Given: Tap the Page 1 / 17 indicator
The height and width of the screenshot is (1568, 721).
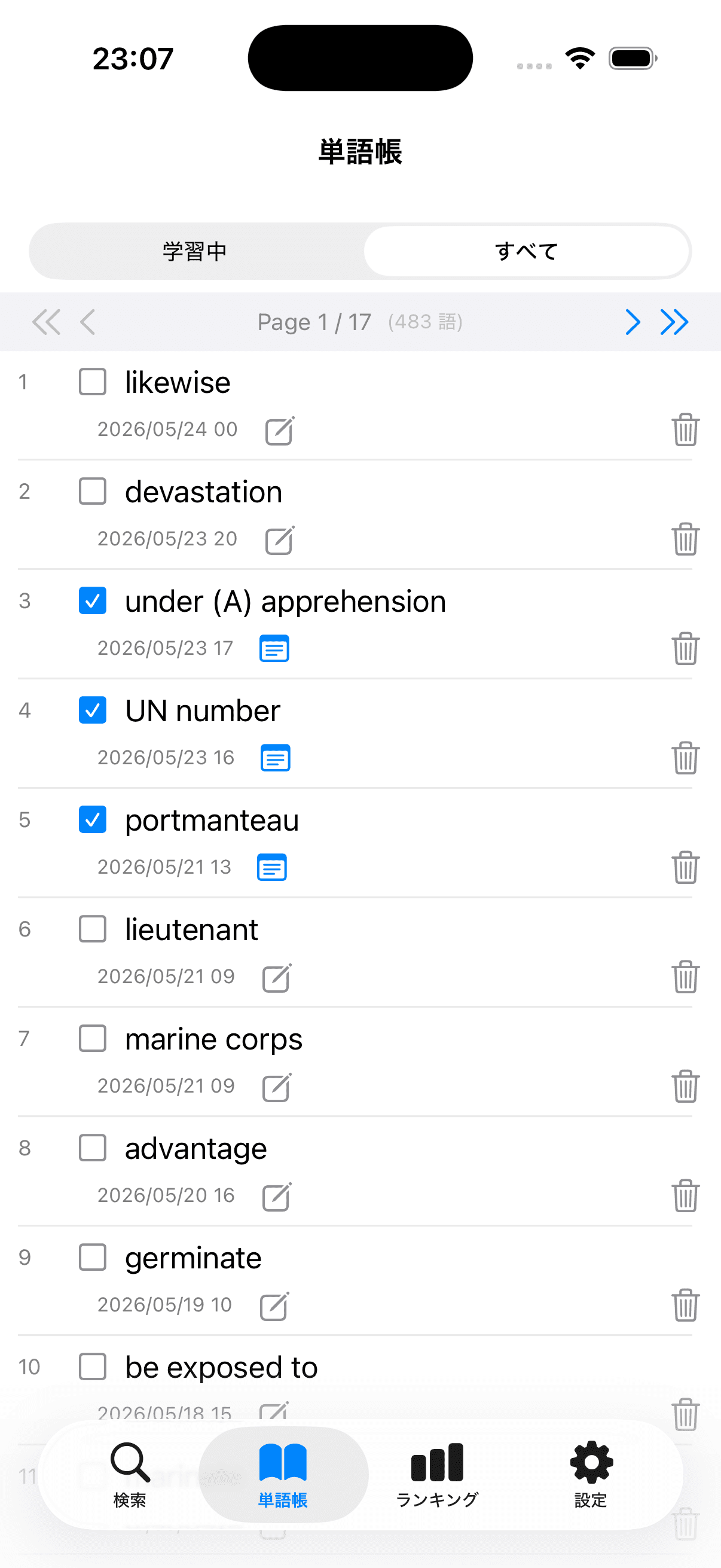Looking at the screenshot, I should coord(314,322).
